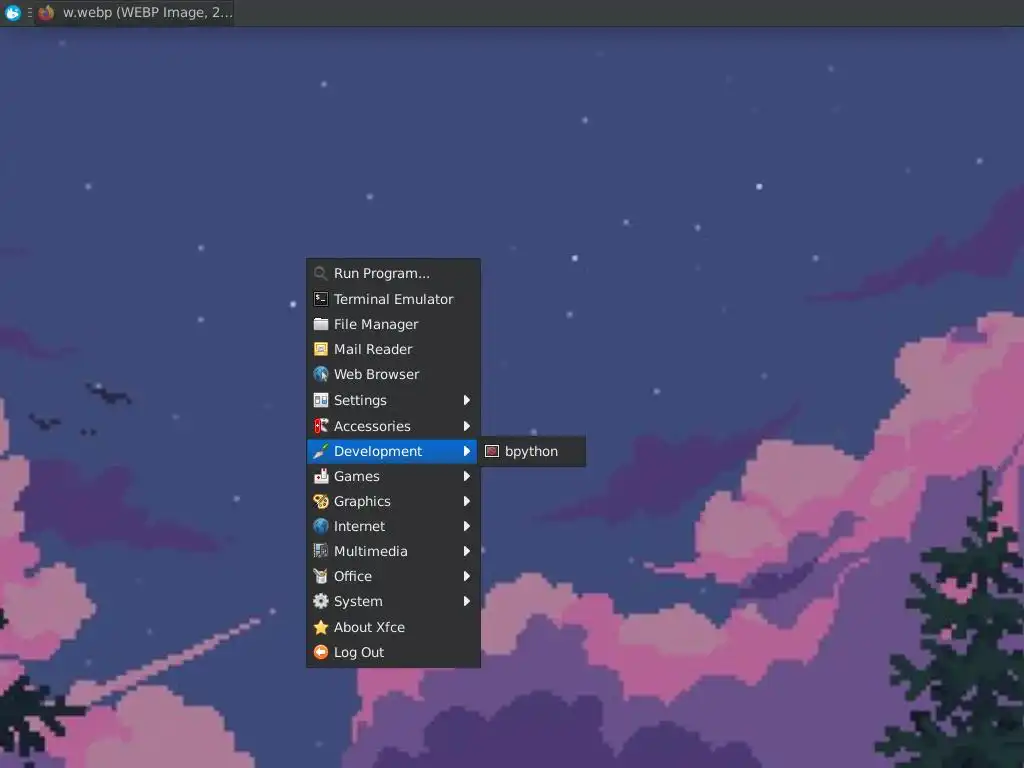Choose Run Program... from the menu
Viewport: 1024px width, 768px height.
(393, 273)
